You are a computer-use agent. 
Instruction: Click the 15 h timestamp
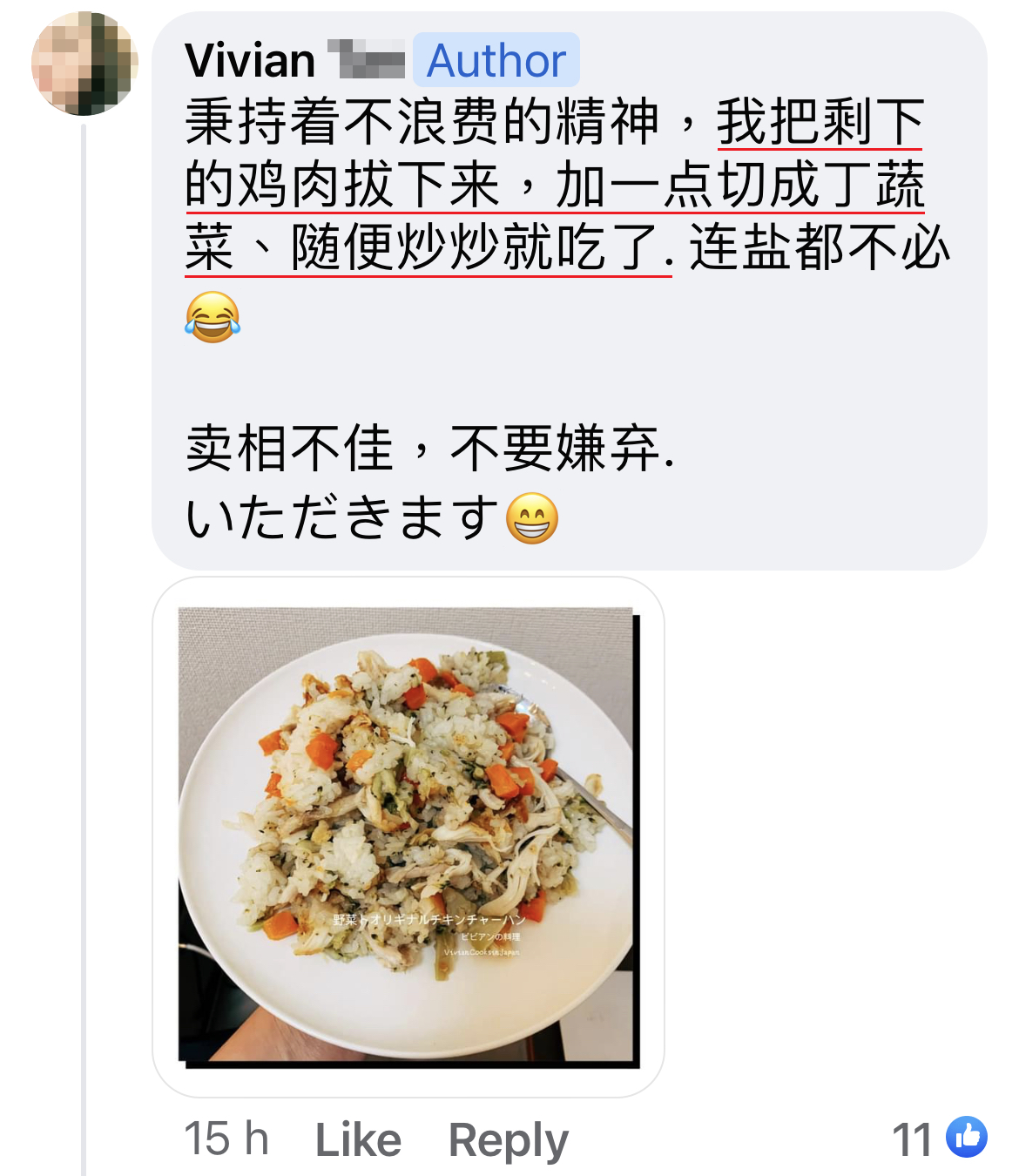(x=226, y=1139)
